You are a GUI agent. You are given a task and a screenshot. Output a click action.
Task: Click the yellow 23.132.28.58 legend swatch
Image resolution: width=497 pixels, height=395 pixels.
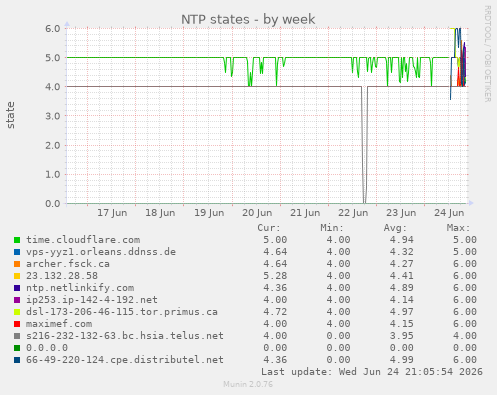[x=17, y=276]
